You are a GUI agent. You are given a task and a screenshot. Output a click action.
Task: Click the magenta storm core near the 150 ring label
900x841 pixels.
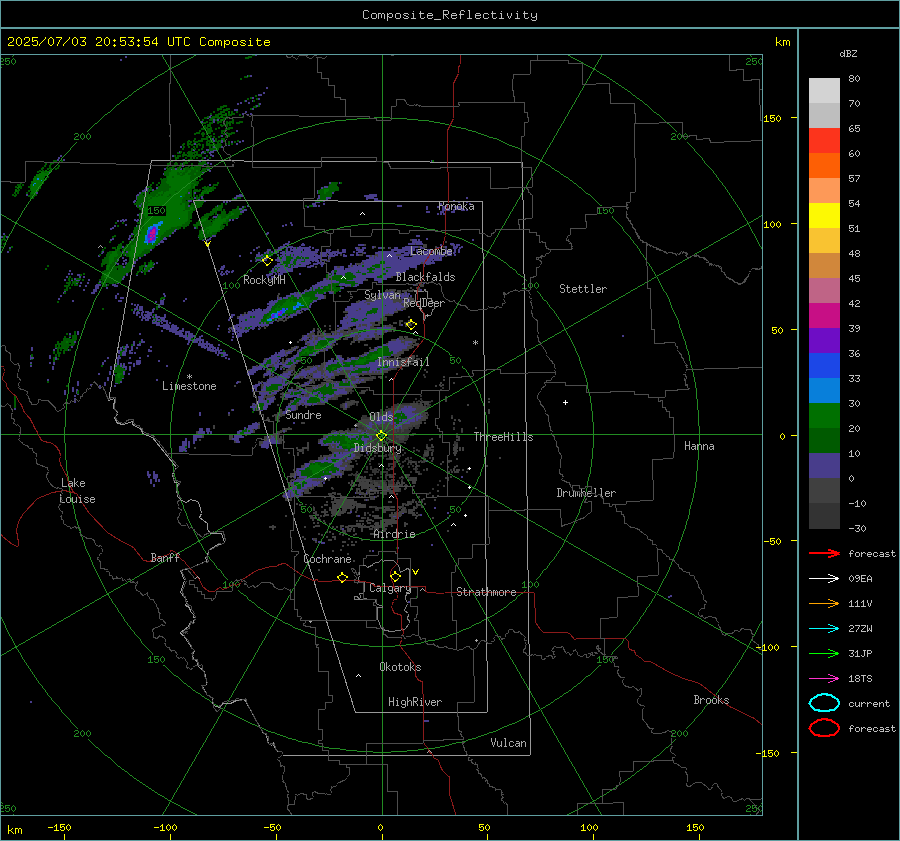point(152,234)
